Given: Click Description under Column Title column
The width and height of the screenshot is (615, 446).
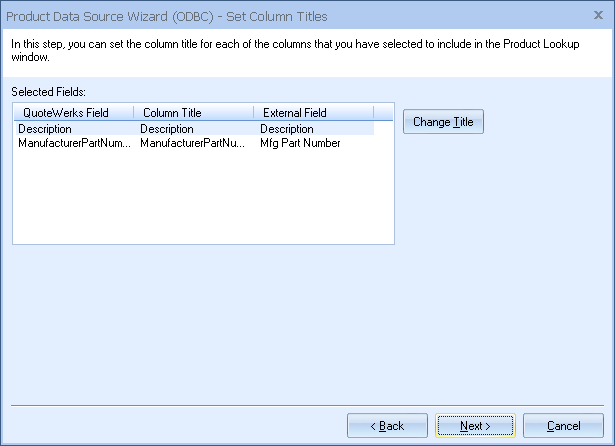Looking at the screenshot, I should coord(167,129).
